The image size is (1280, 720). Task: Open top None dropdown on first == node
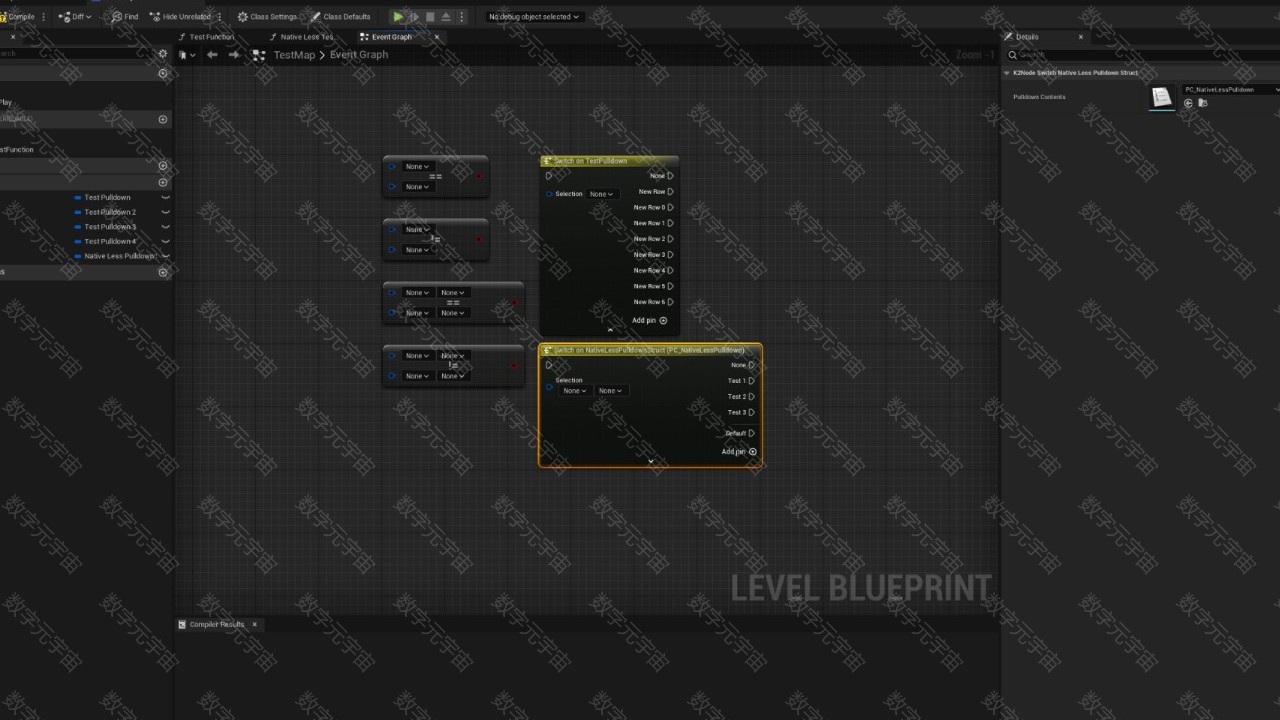point(417,167)
